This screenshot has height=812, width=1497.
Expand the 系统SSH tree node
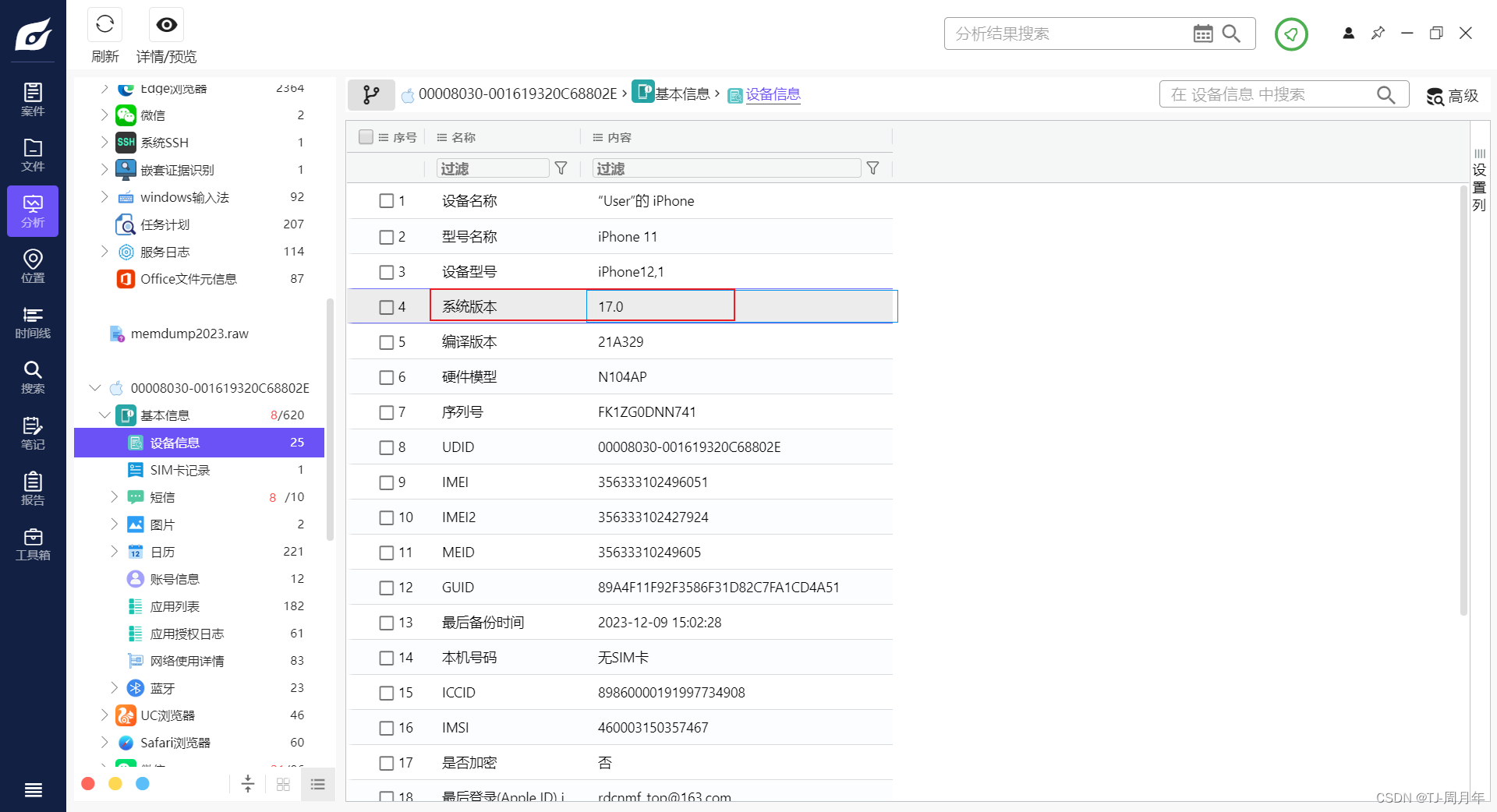click(x=104, y=143)
